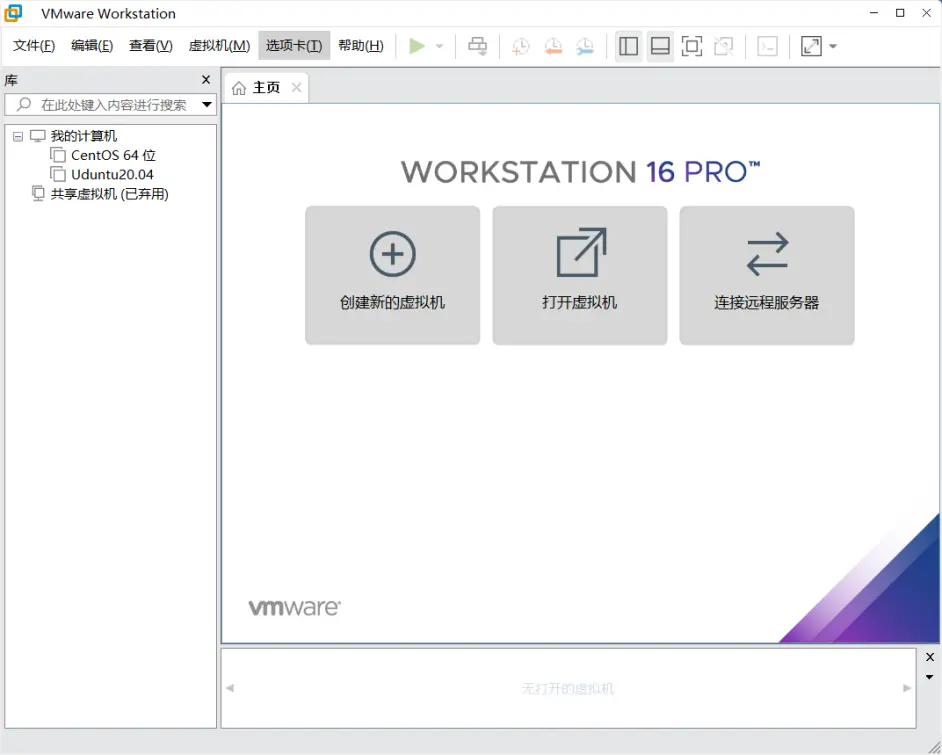Click 打开虚拟机 button
This screenshot has width=942, height=755.
pyautogui.click(x=580, y=275)
